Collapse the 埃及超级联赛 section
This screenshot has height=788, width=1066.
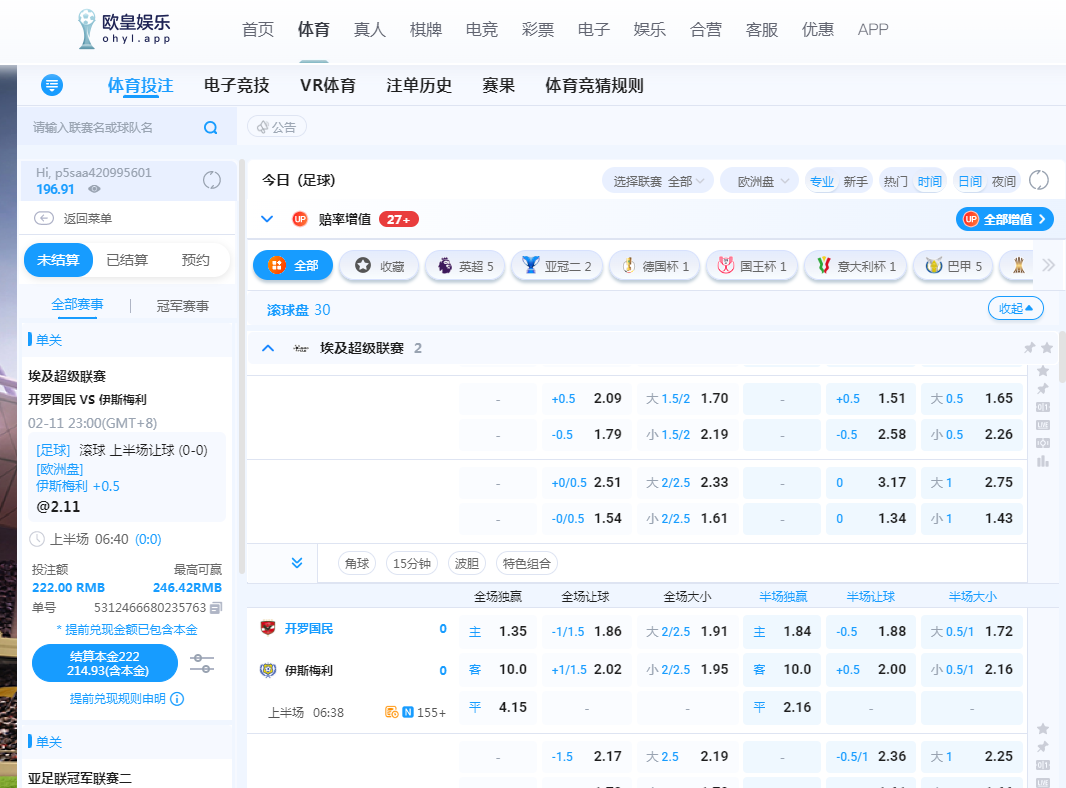tap(268, 348)
